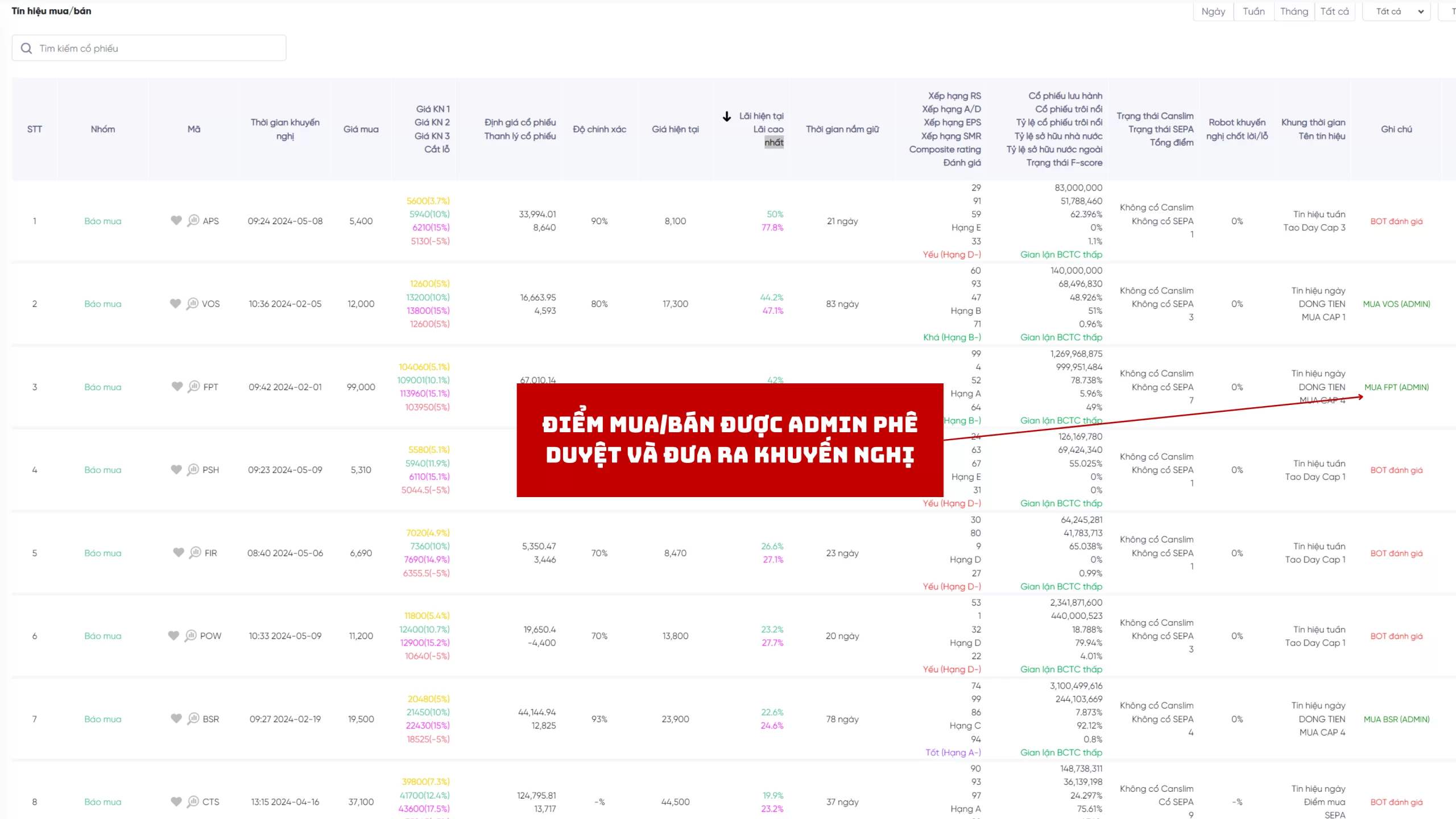Favorite CTS with its heart icon
This screenshot has width=1456, height=819.
(176, 802)
